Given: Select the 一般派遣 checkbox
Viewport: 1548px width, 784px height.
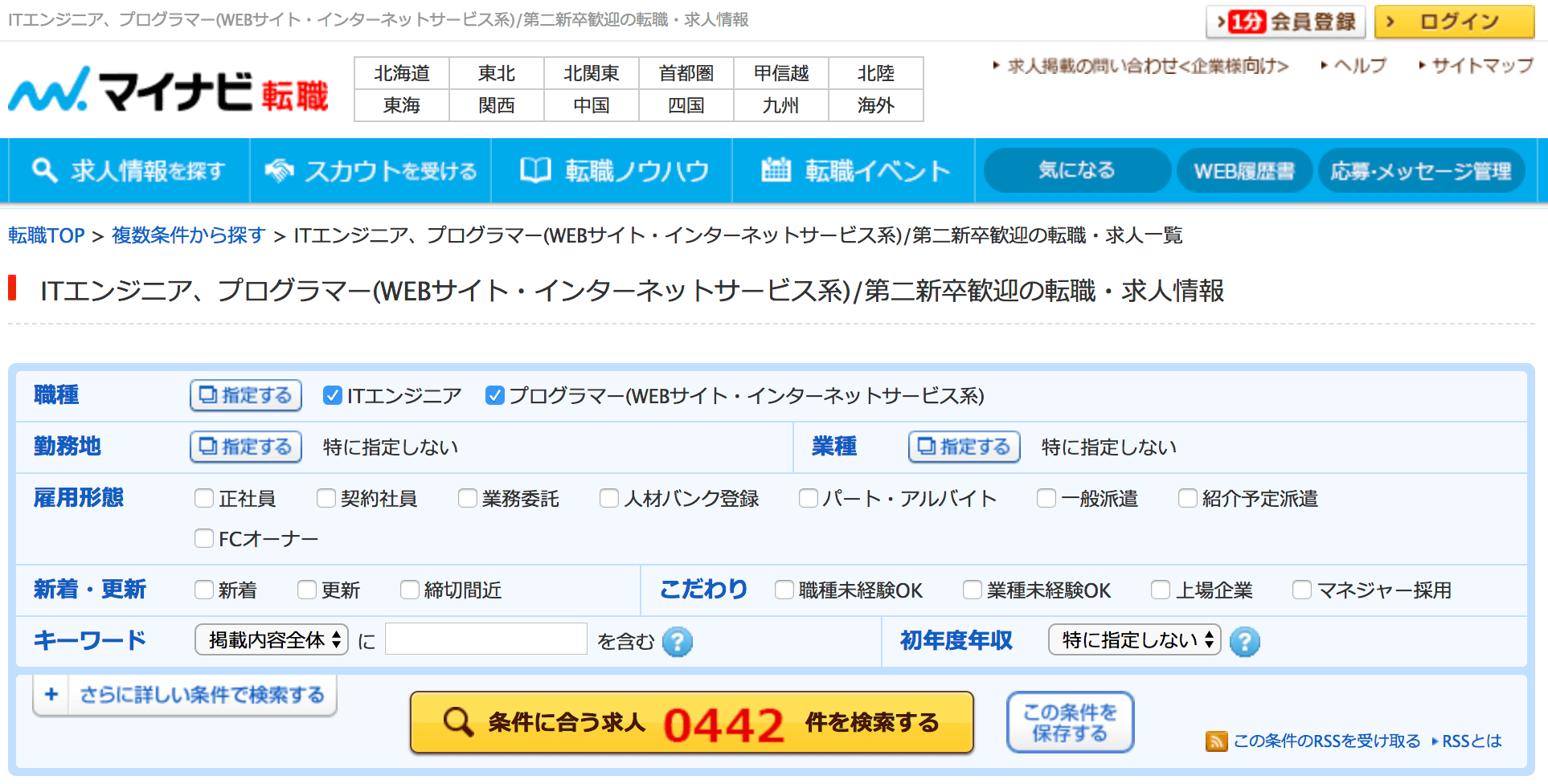Looking at the screenshot, I should tap(1046, 498).
